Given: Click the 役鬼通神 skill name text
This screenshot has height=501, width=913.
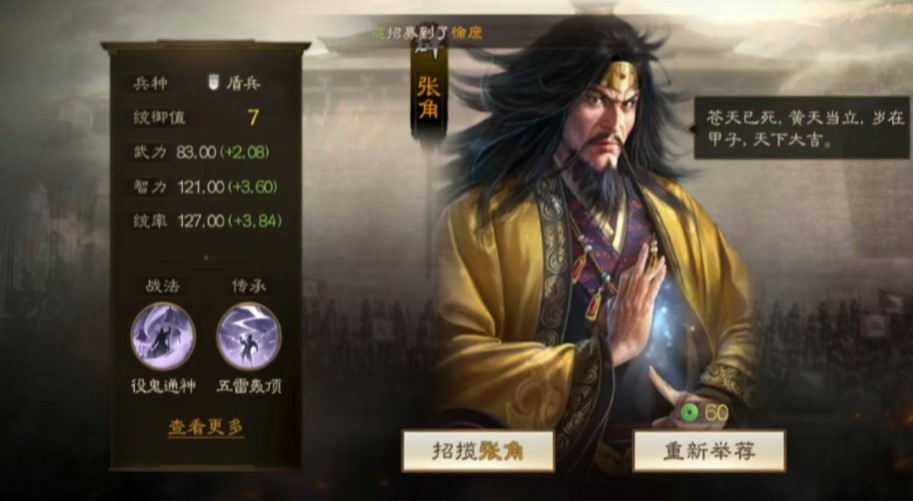Looking at the screenshot, I should click(x=163, y=386).
